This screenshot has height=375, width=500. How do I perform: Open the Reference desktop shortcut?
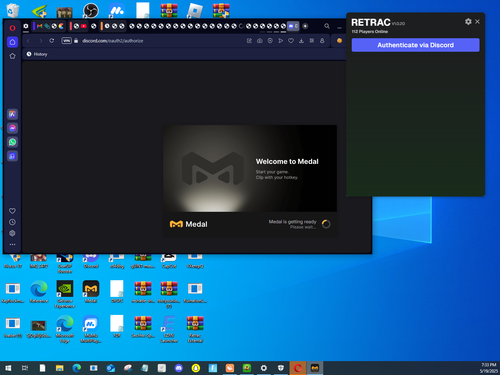[x=39, y=292]
